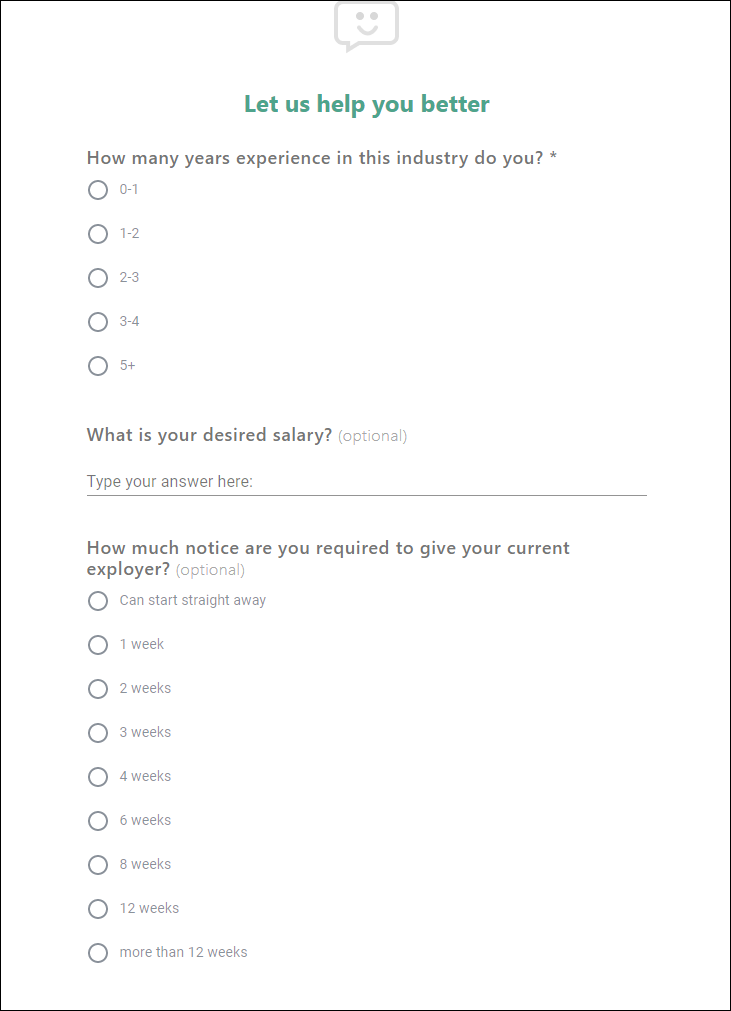Select the 1 week notice option
The image size is (731, 1011).
(x=98, y=645)
